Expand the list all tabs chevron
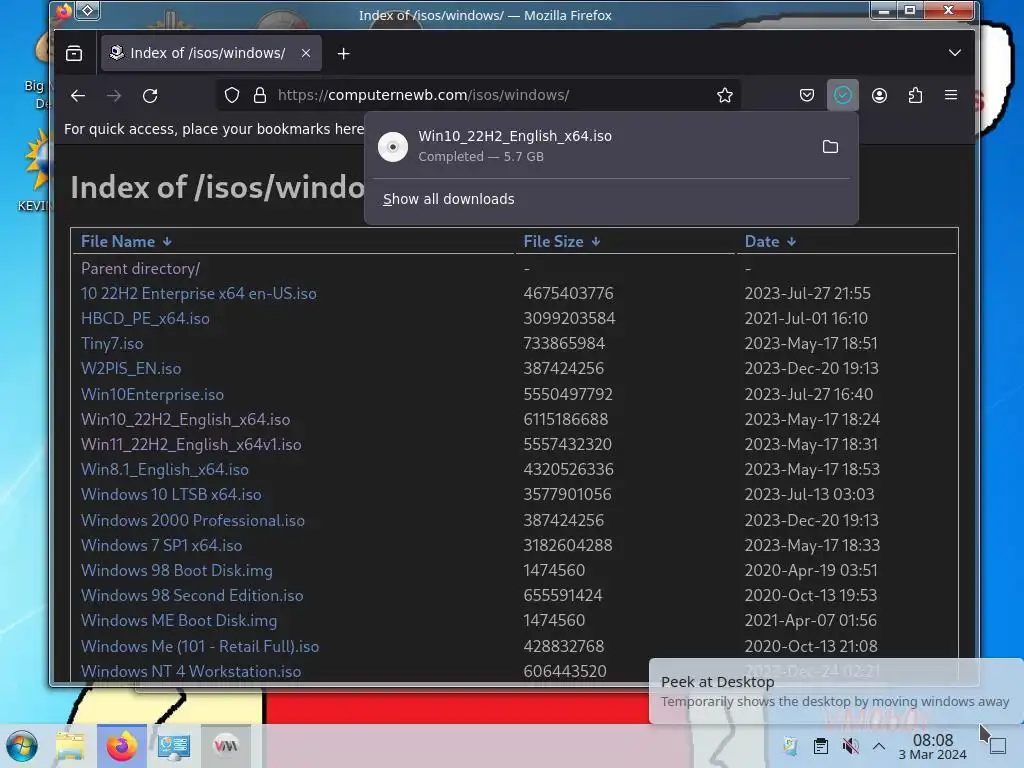The height and width of the screenshot is (768, 1024). click(x=954, y=53)
